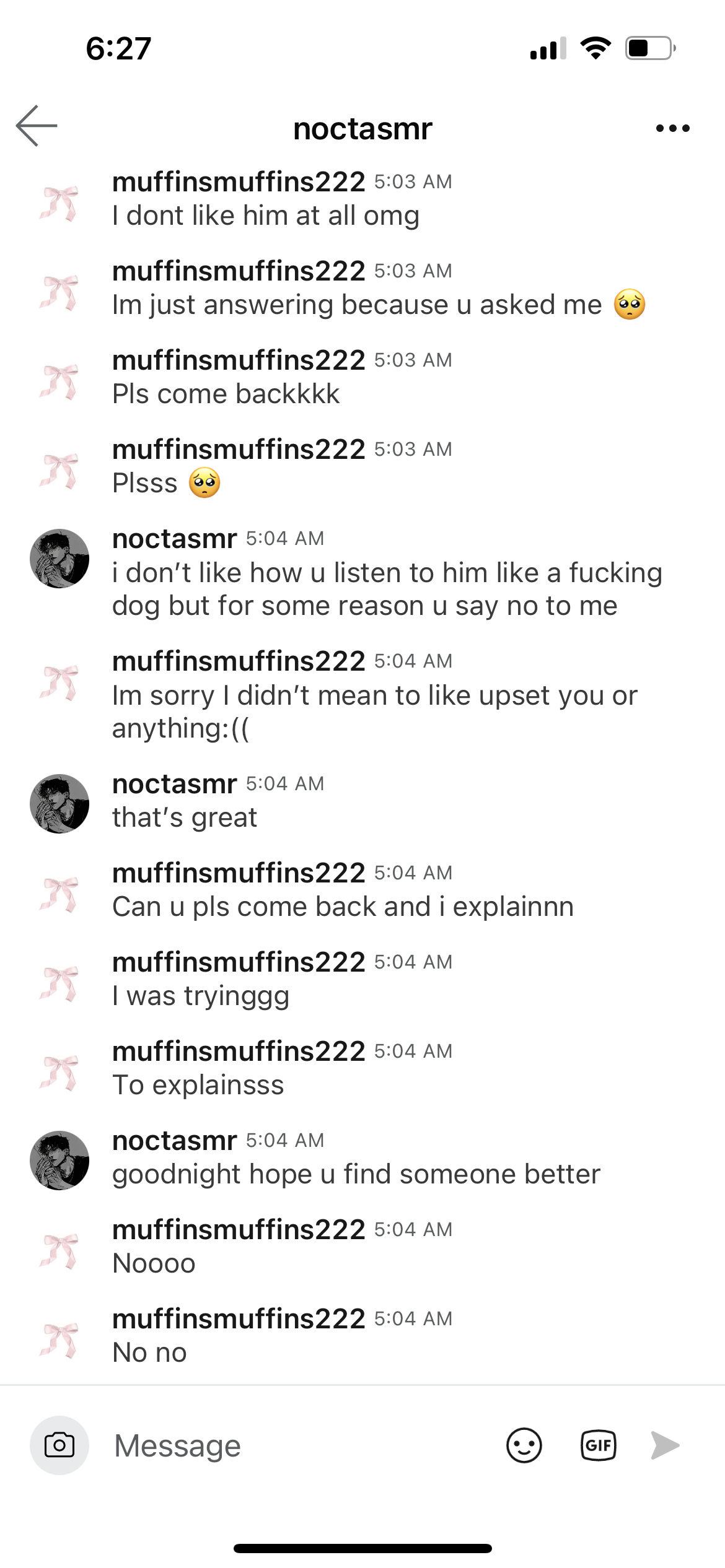
Task: Tap the pleading emoji after "Plsss"
Action: 204,483
